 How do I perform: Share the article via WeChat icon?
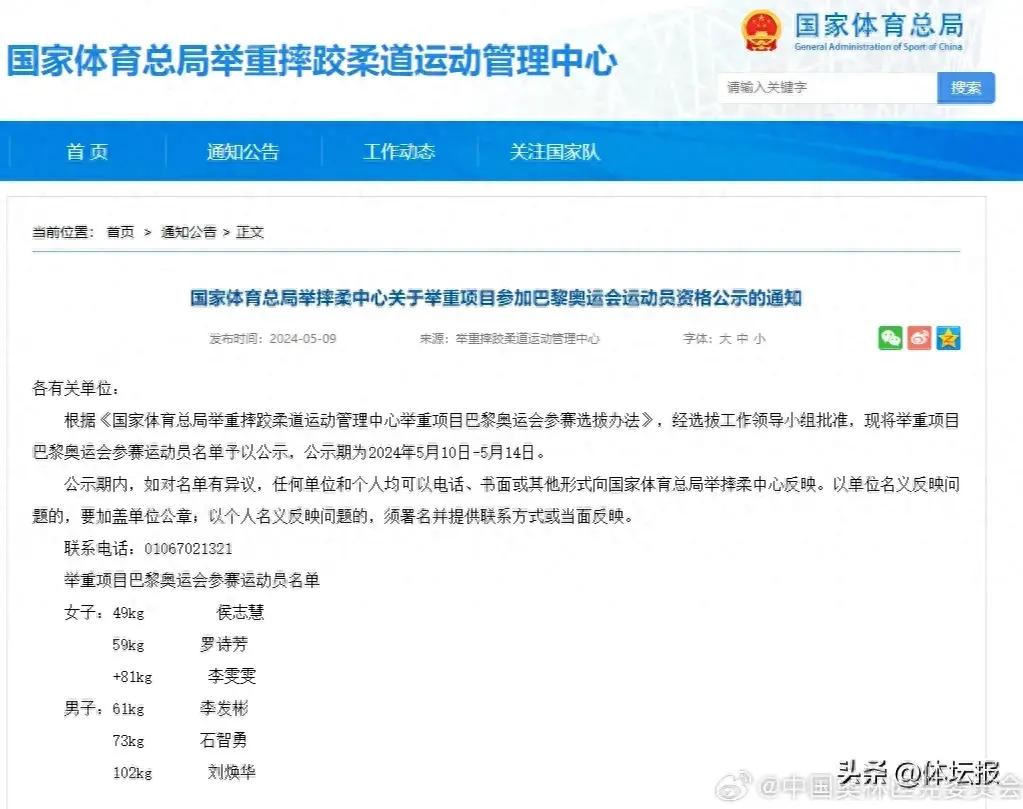890,338
